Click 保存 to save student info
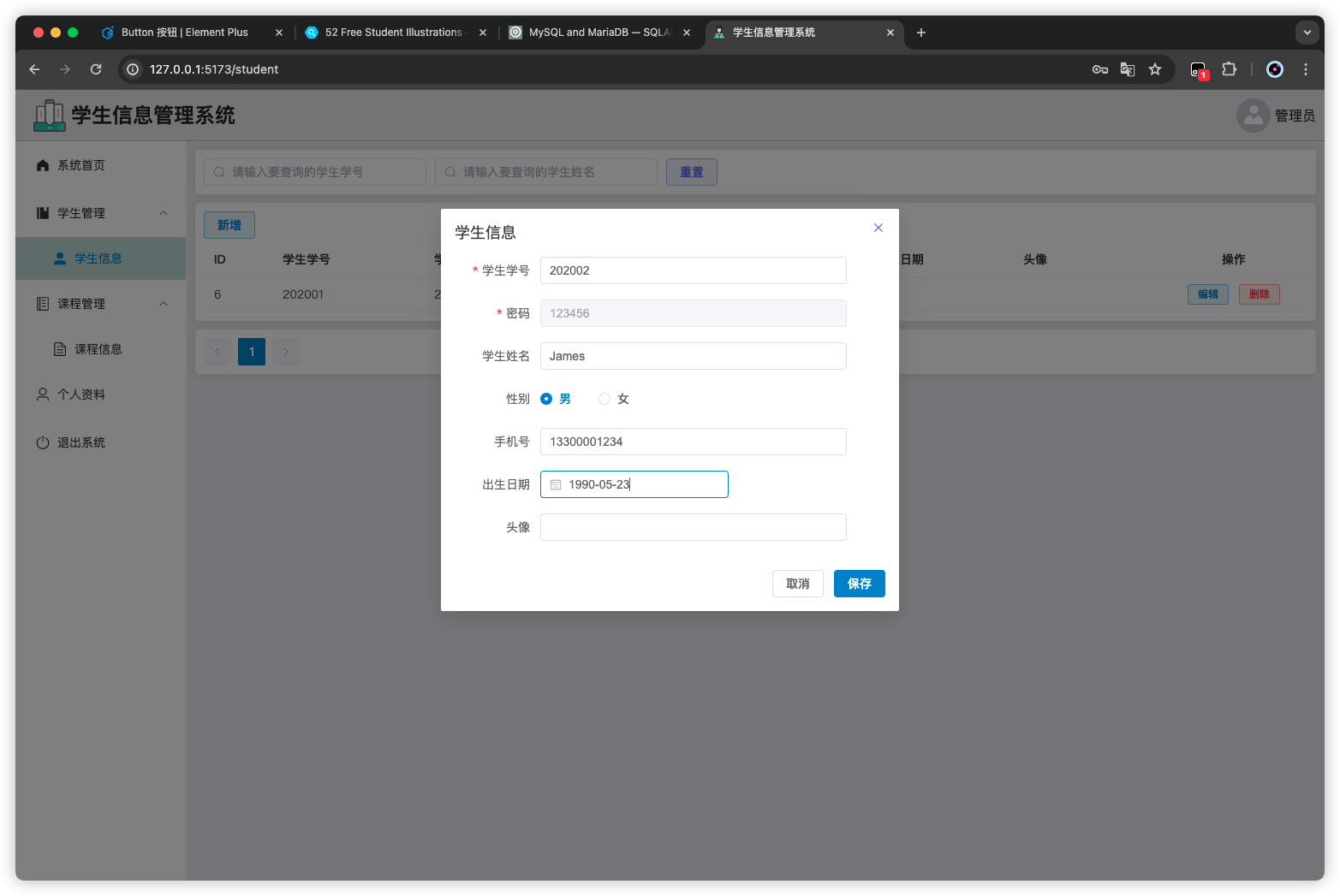 click(x=860, y=584)
